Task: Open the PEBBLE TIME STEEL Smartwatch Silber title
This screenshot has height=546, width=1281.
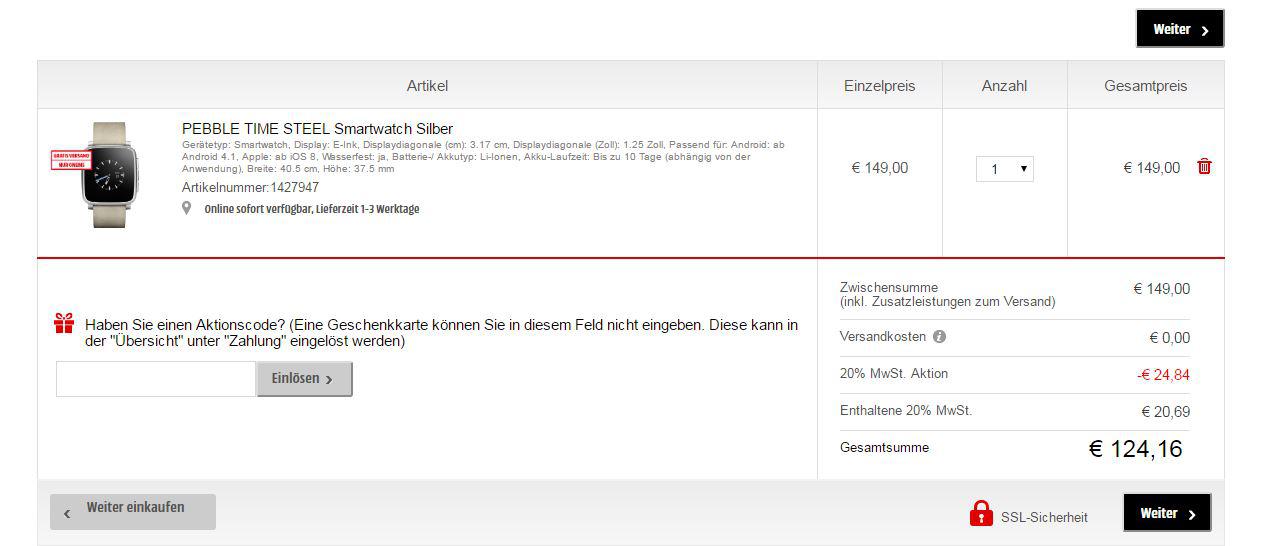Action: pyautogui.click(x=317, y=129)
